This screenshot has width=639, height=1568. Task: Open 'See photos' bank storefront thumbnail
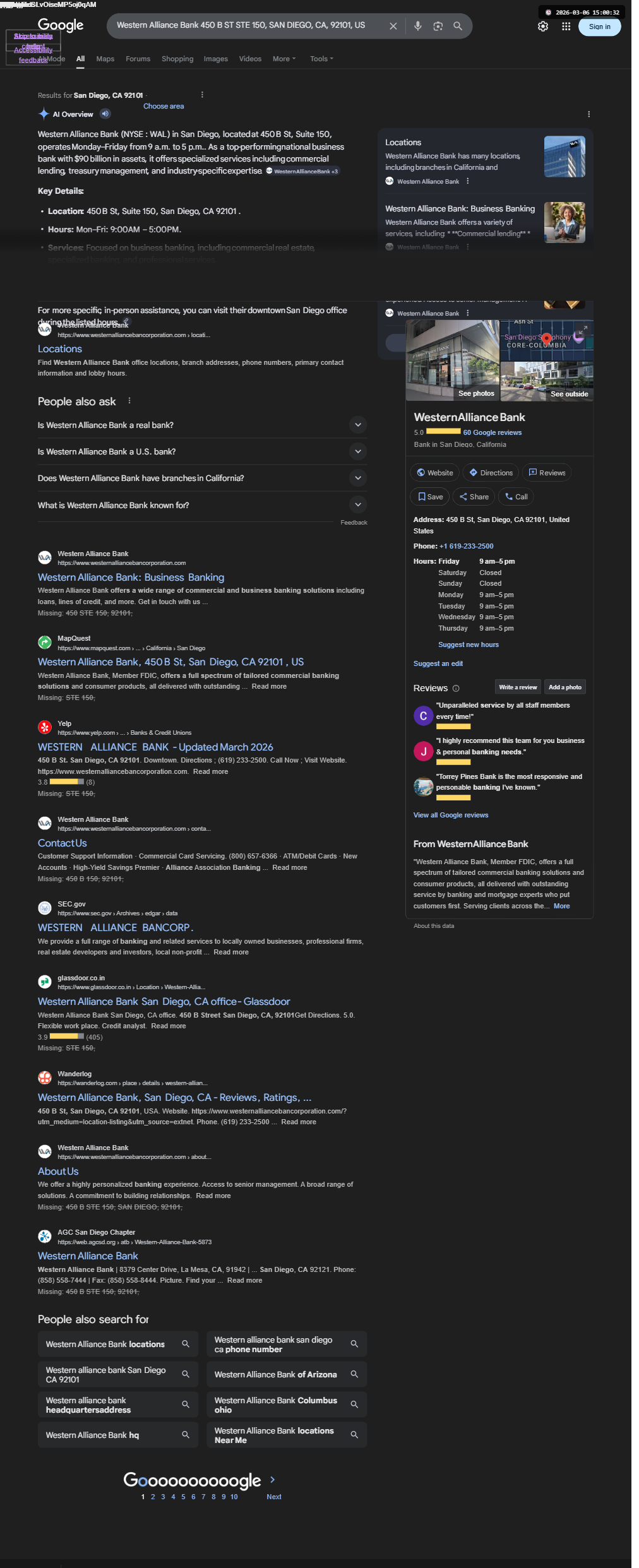click(x=453, y=360)
